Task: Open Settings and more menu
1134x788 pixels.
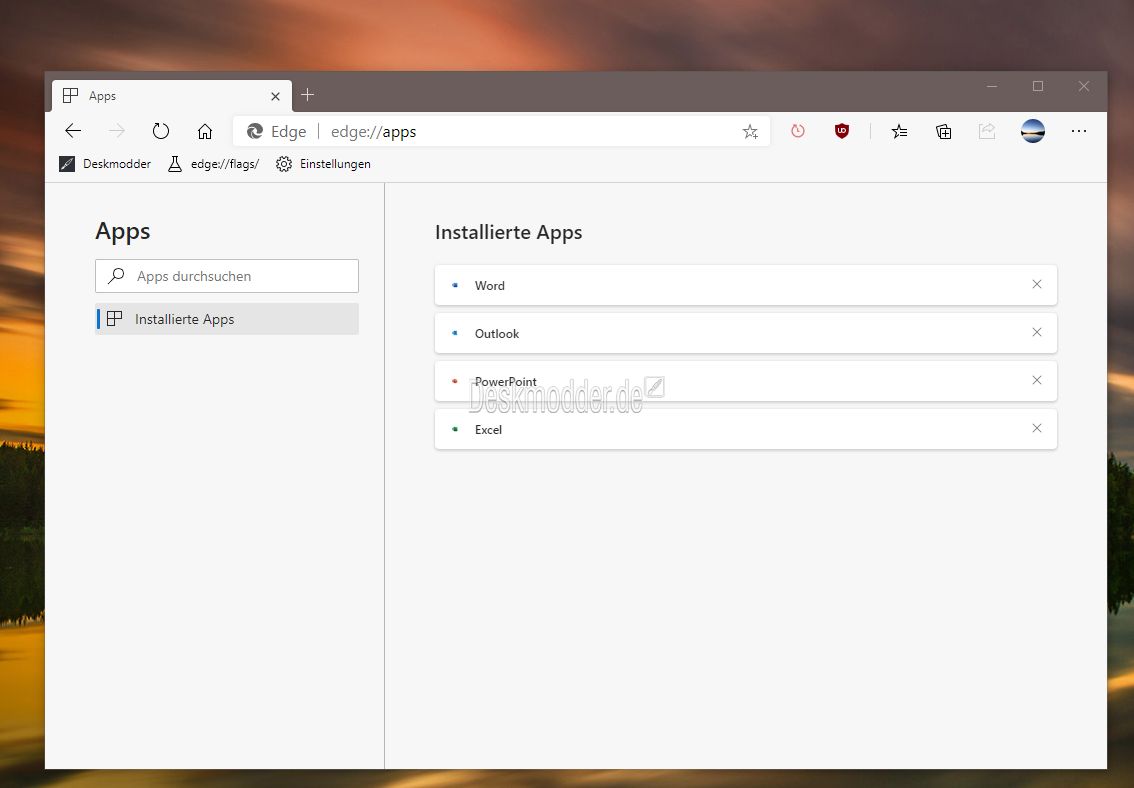Action: pos(1078,131)
